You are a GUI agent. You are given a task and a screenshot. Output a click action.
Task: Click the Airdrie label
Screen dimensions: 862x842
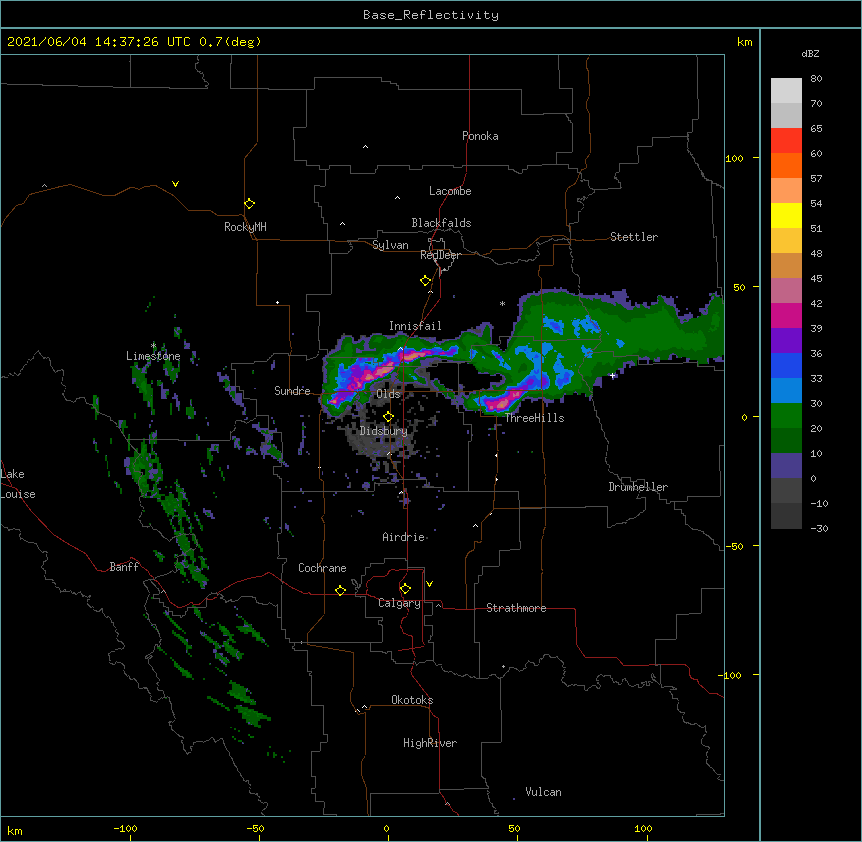point(404,537)
